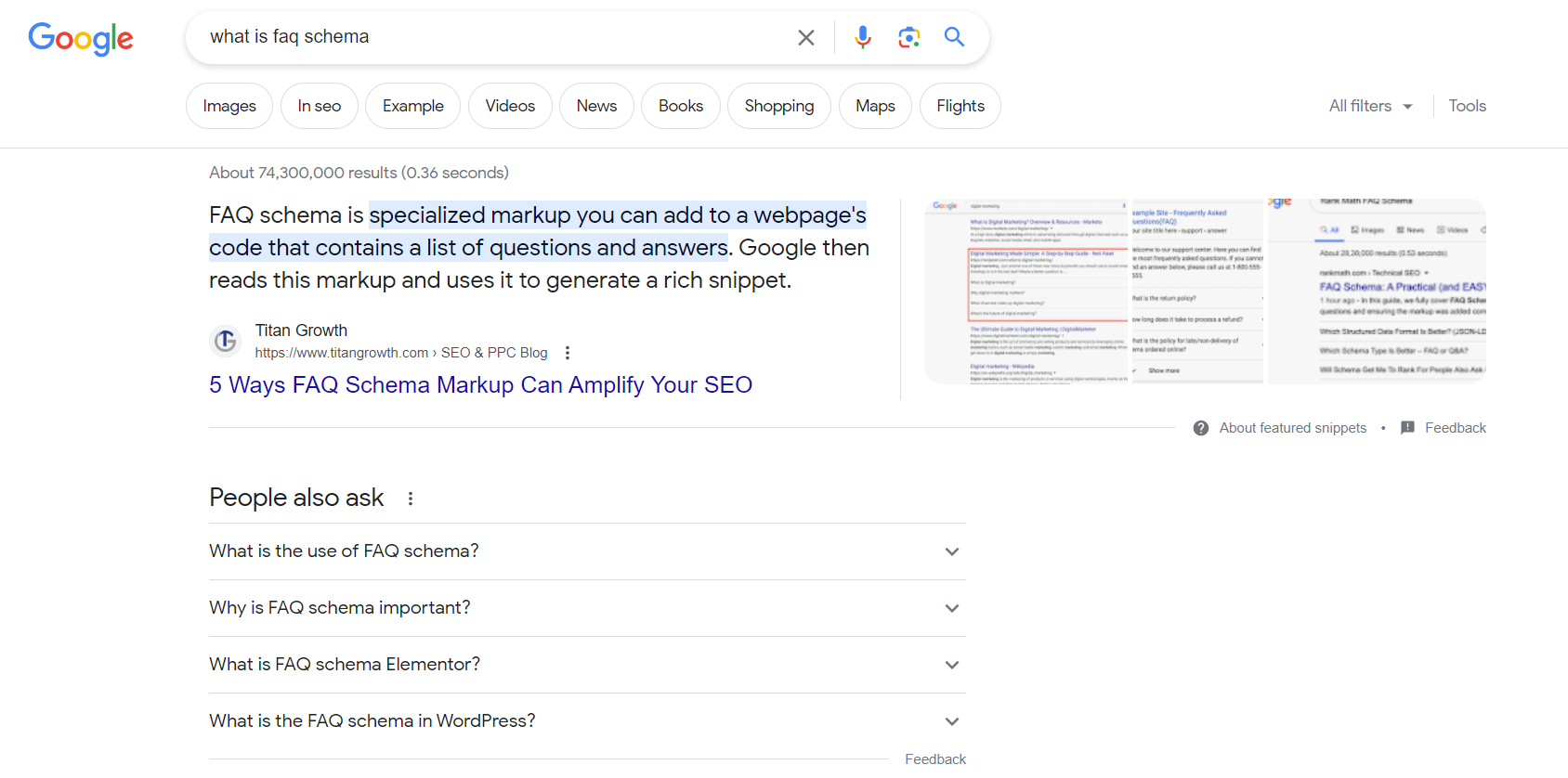Click the question mark help icon
This screenshot has height=778, width=1568.
click(1201, 428)
